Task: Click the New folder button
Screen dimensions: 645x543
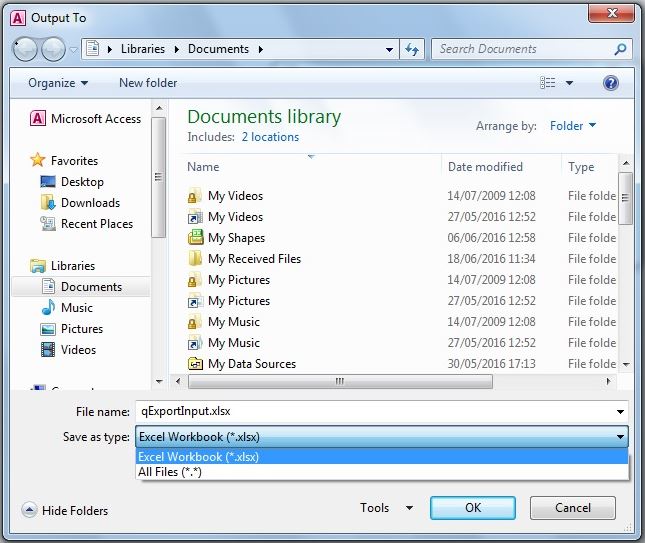Action: click(148, 83)
